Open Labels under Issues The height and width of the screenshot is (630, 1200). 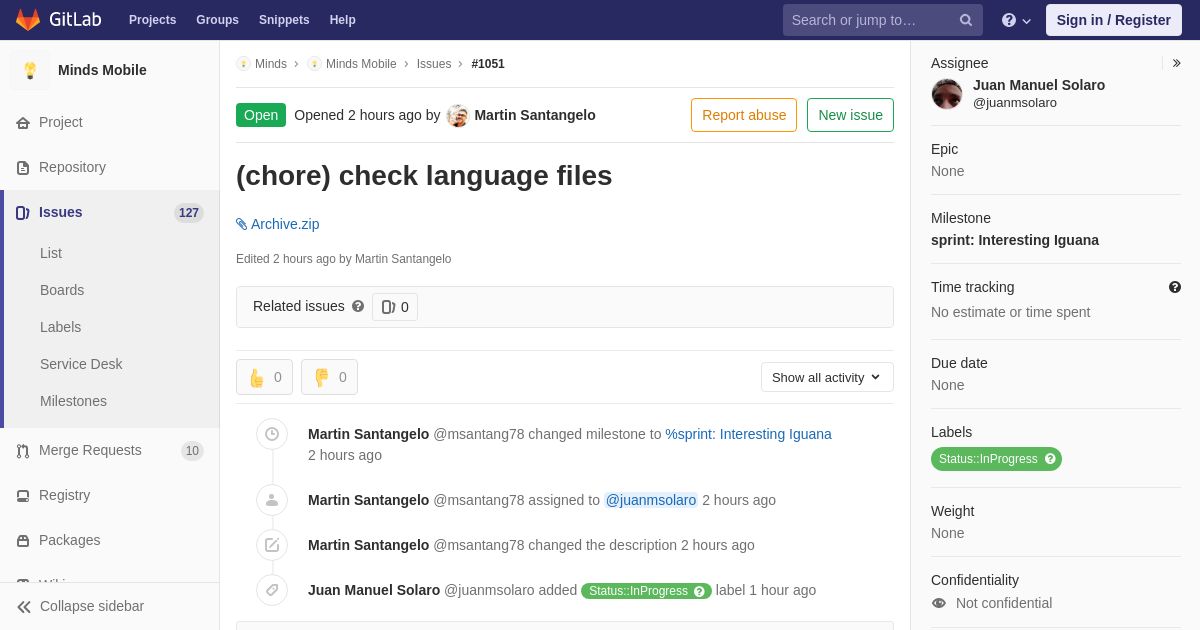pyautogui.click(x=60, y=327)
